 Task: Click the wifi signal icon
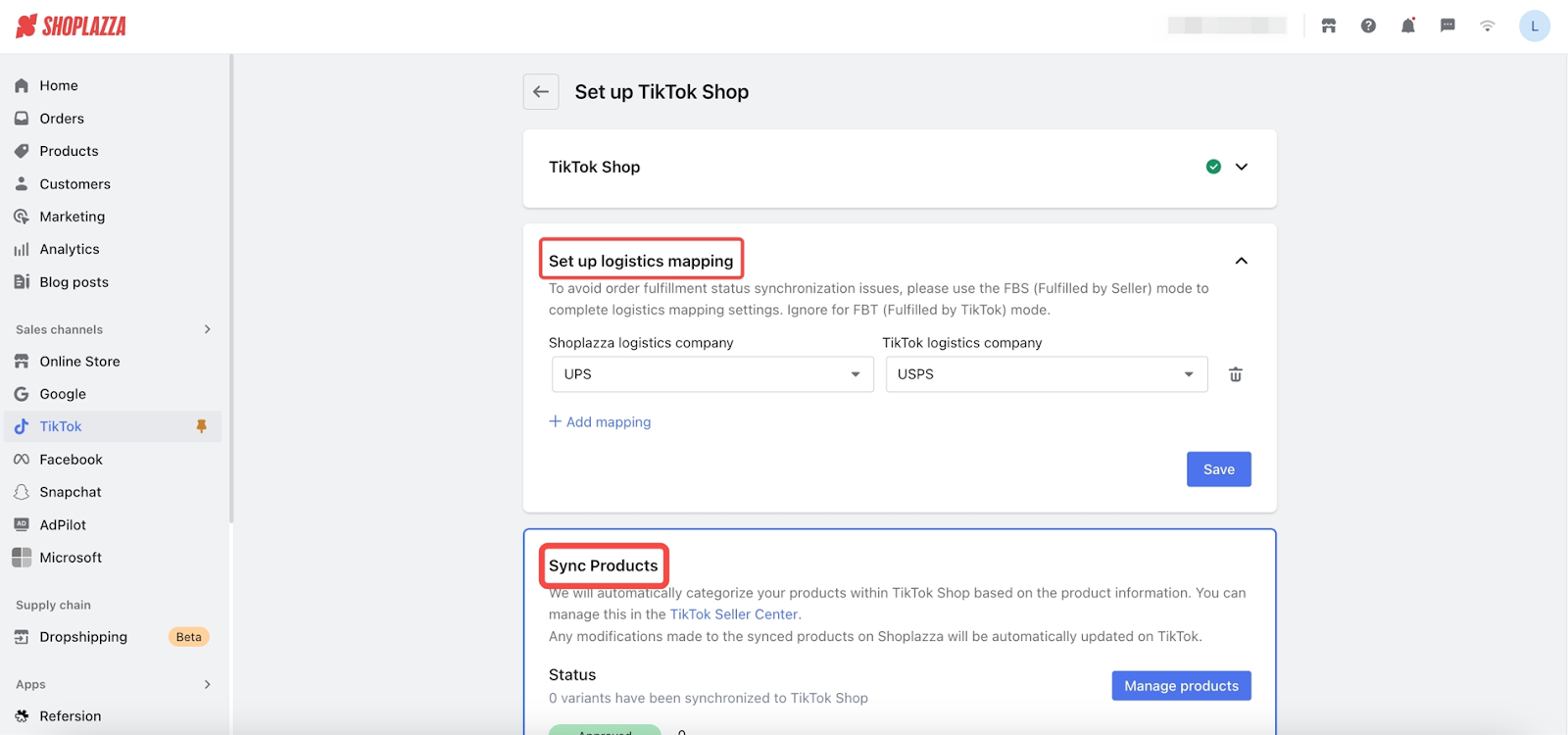point(1488,26)
